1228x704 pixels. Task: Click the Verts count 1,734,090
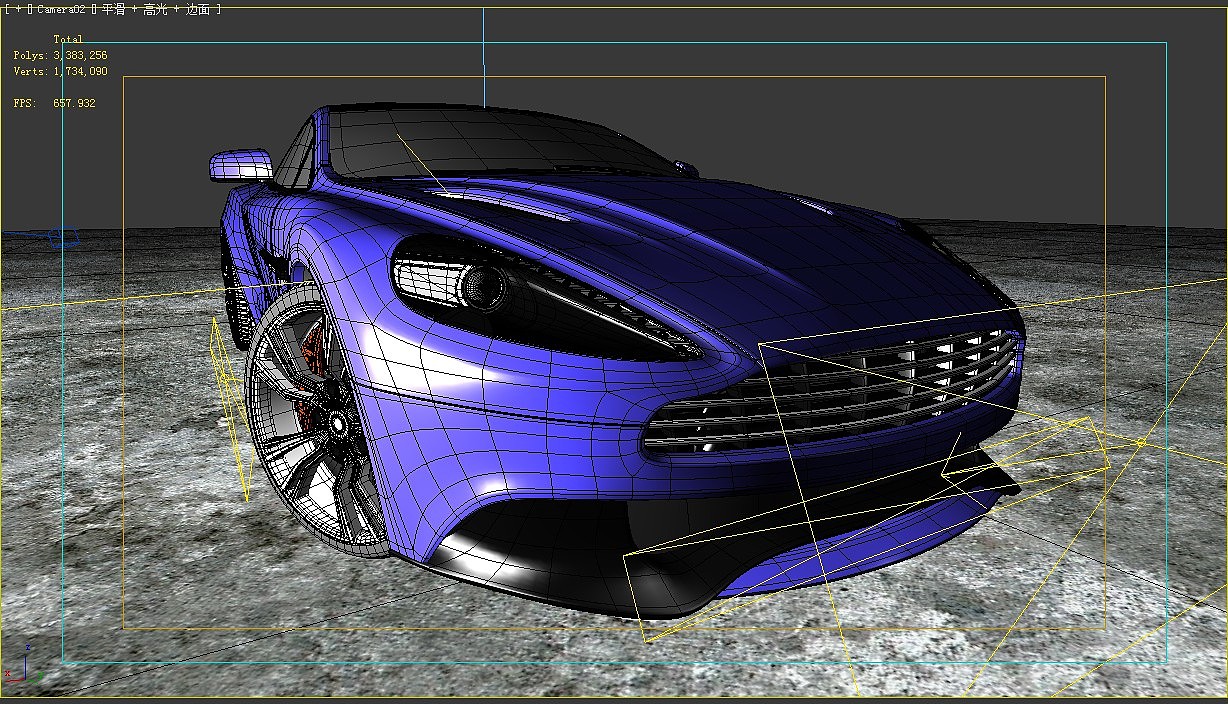[x=81, y=72]
